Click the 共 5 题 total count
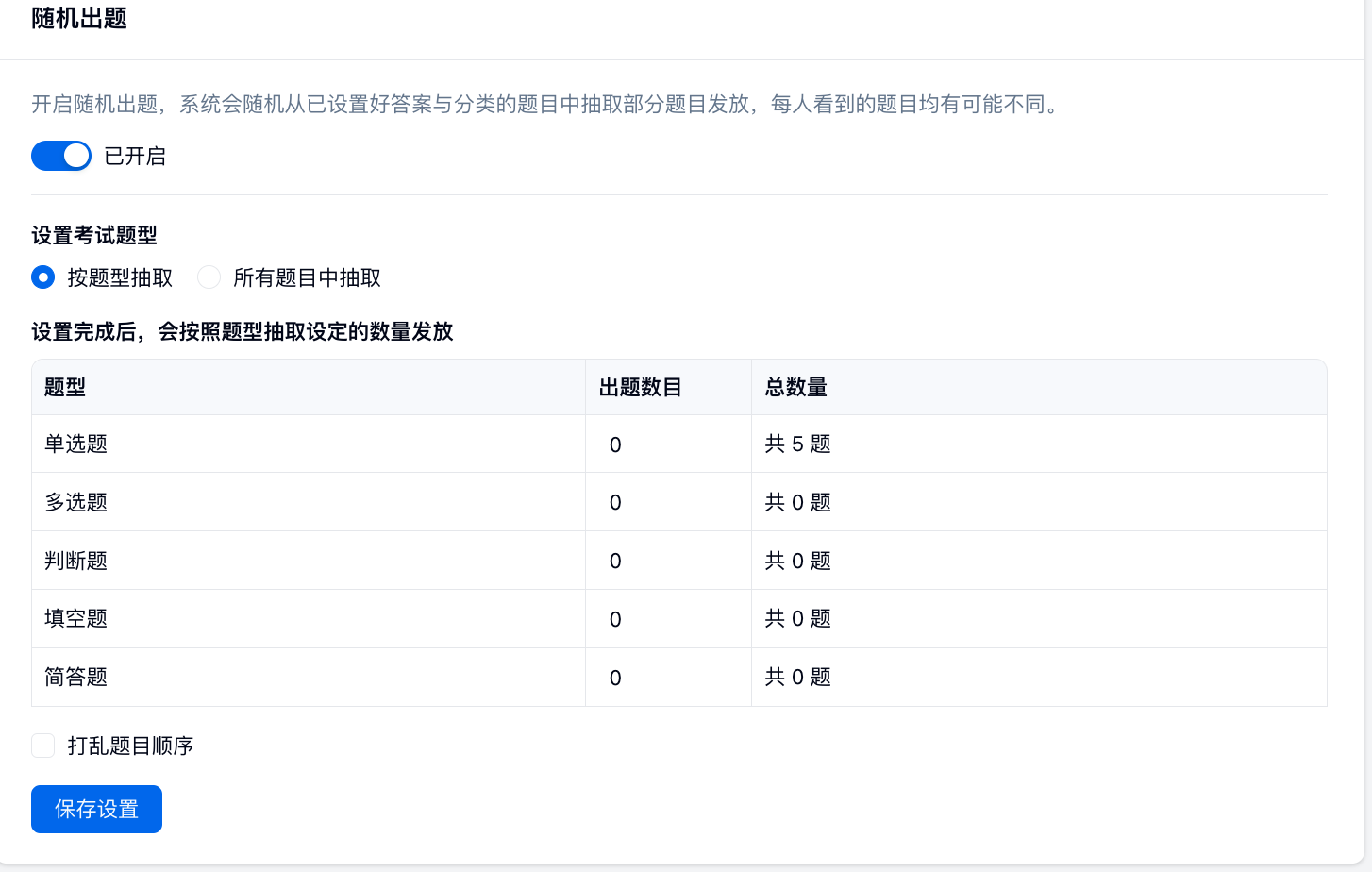 797,444
